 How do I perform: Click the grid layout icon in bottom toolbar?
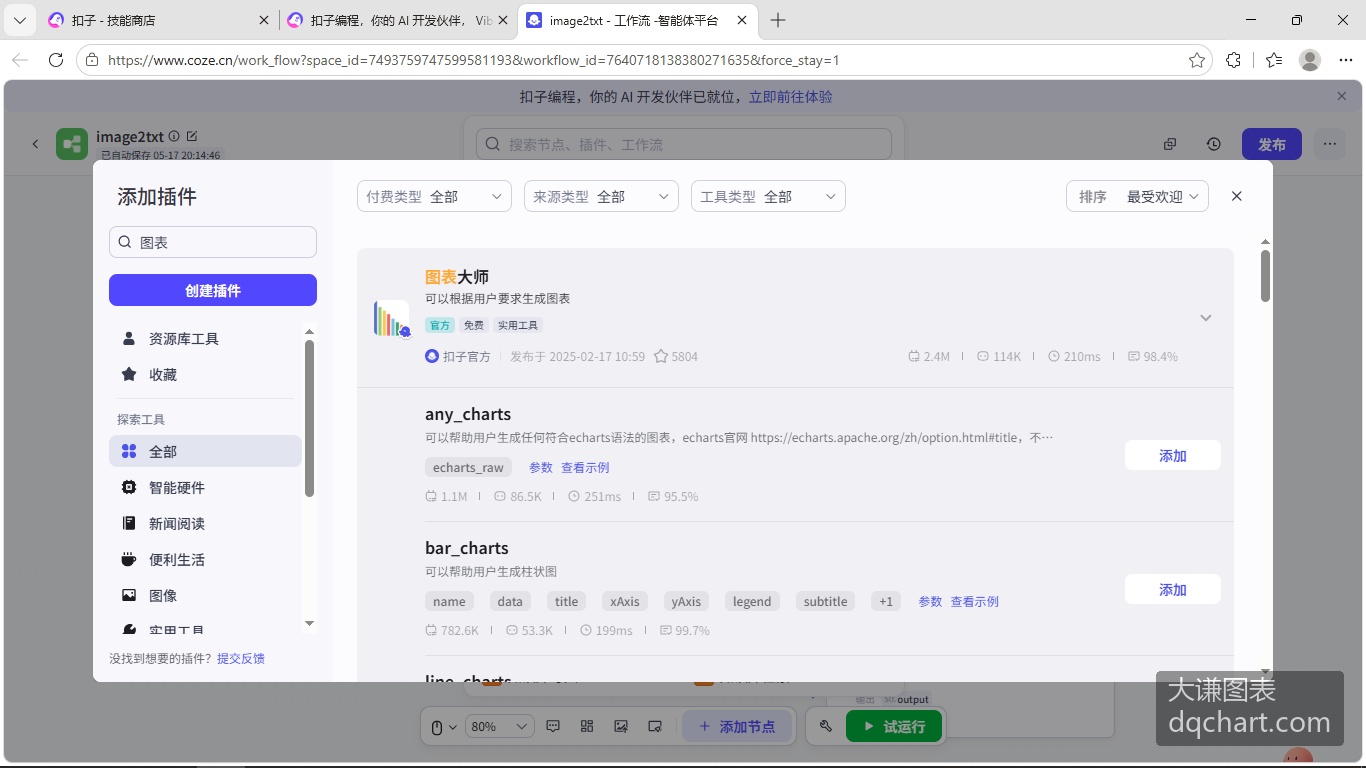click(587, 727)
